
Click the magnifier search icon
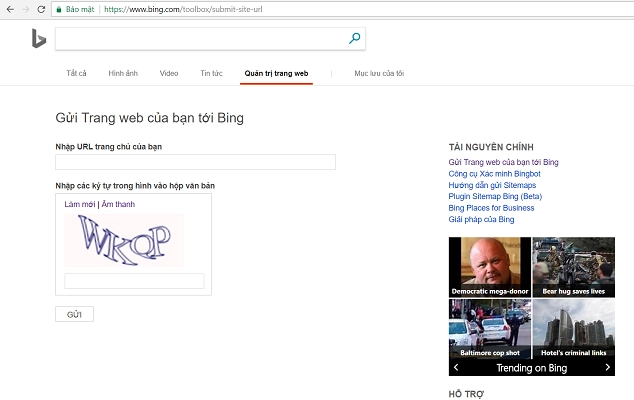tap(355, 38)
